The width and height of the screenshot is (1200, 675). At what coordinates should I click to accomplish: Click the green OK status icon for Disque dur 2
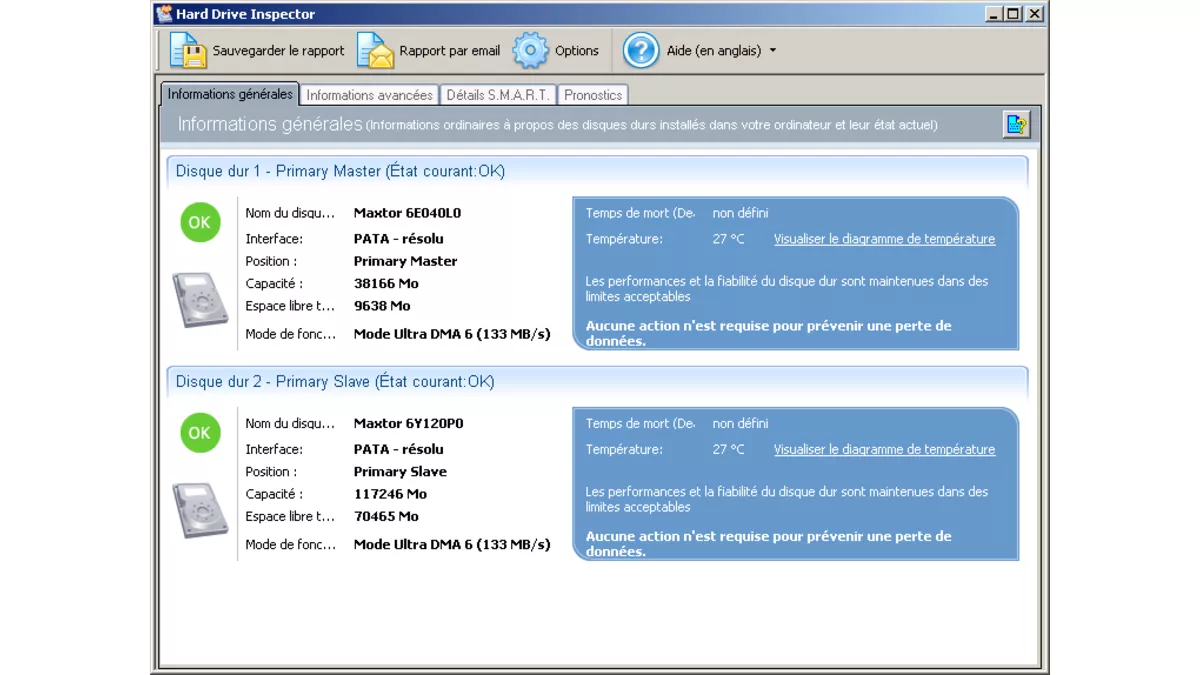199,433
